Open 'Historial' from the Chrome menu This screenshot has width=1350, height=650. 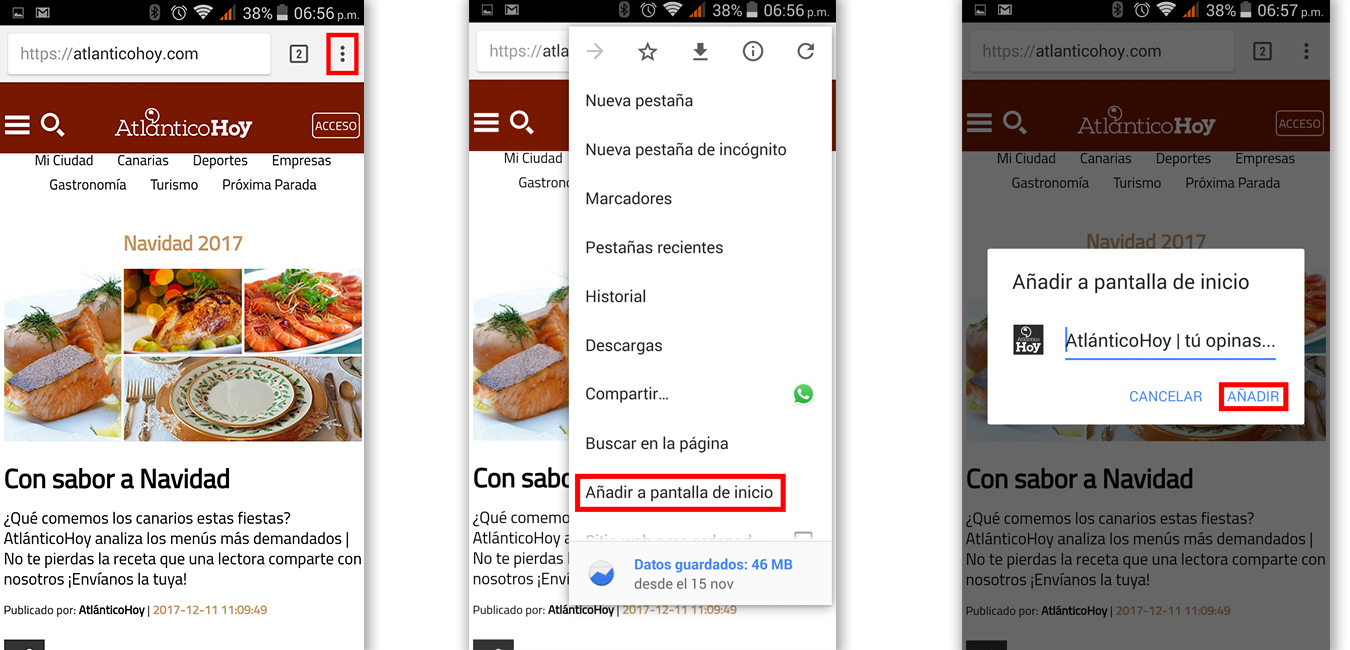(616, 297)
